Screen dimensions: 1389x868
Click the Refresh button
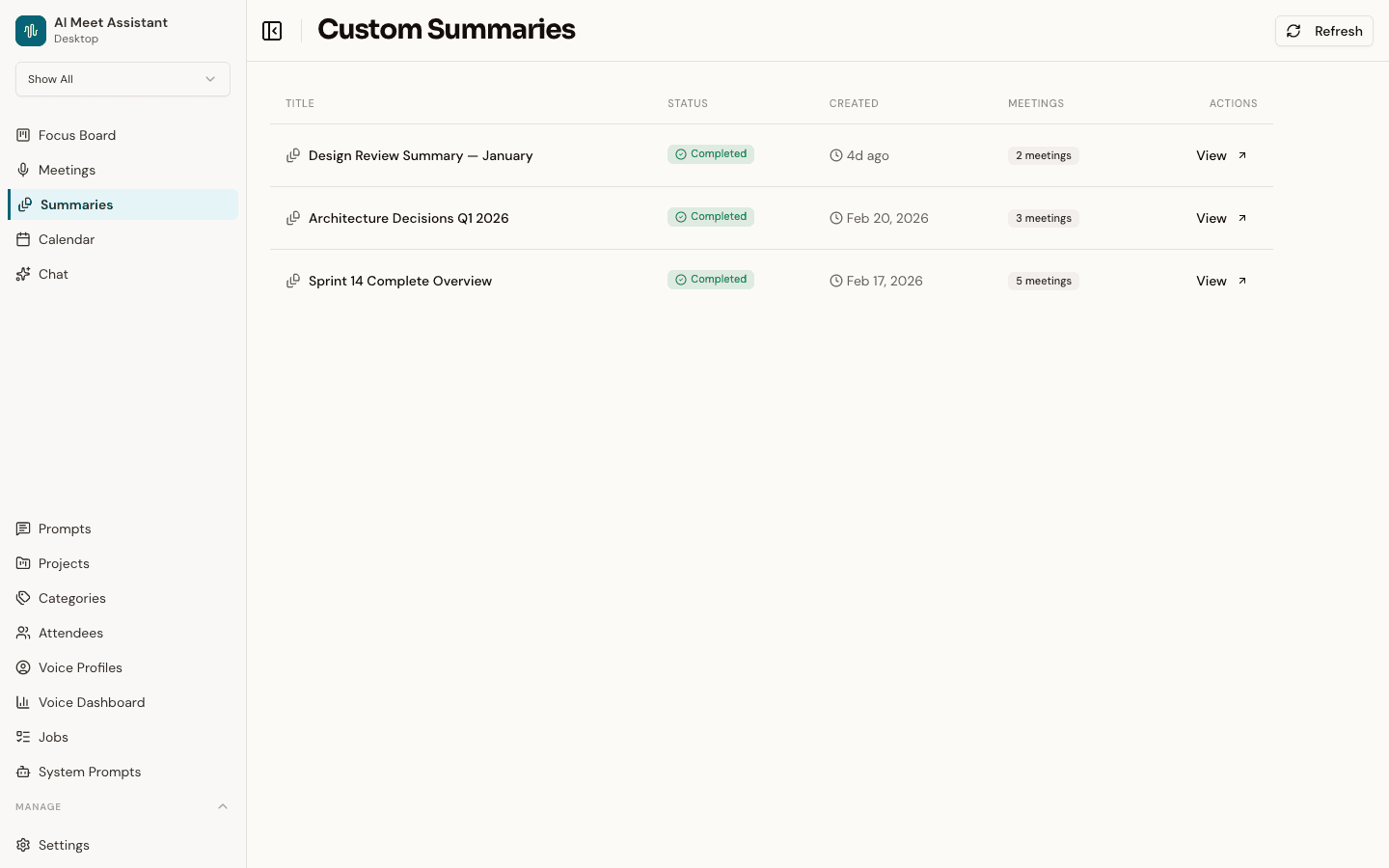tap(1323, 31)
